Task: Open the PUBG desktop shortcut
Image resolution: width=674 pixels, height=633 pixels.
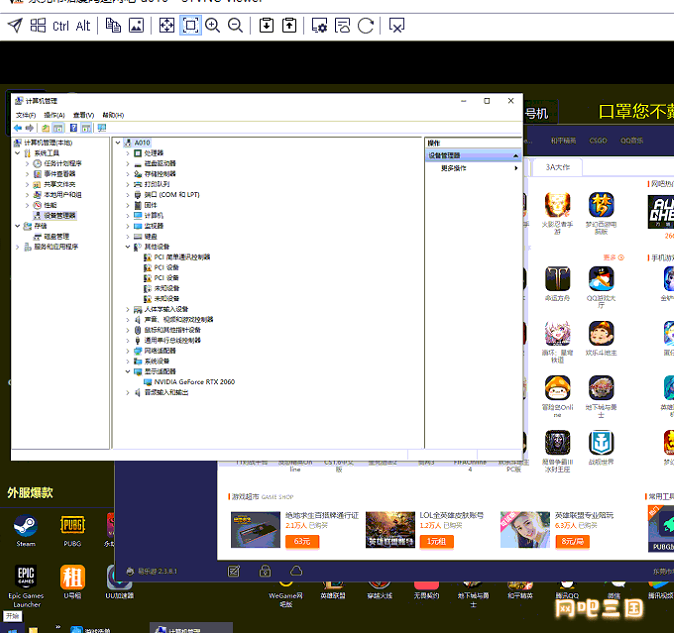Action: coord(72,530)
